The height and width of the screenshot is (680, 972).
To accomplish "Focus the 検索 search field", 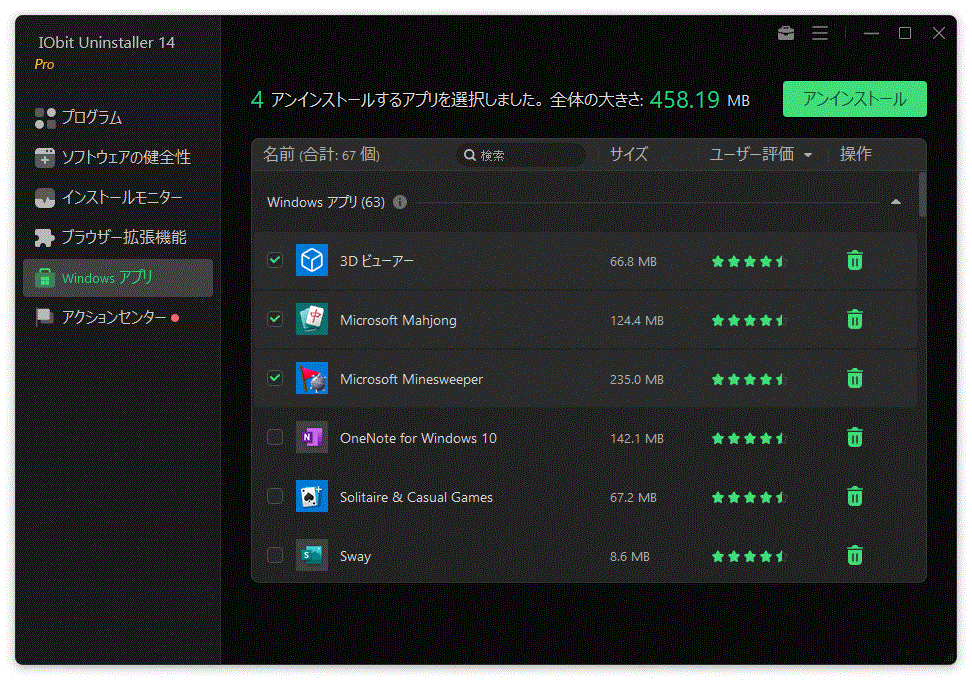I will tap(521, 155).
